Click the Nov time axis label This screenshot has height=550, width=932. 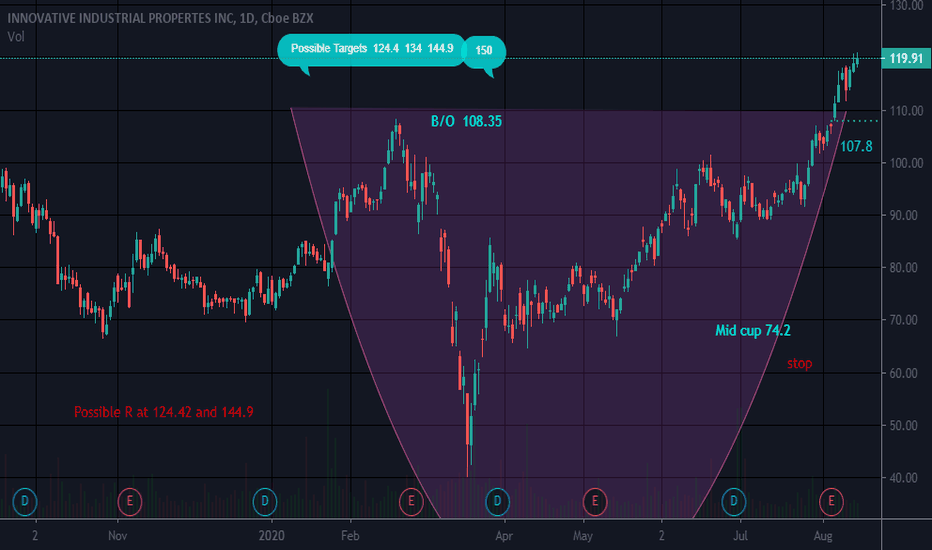click(x=118, y=536)
